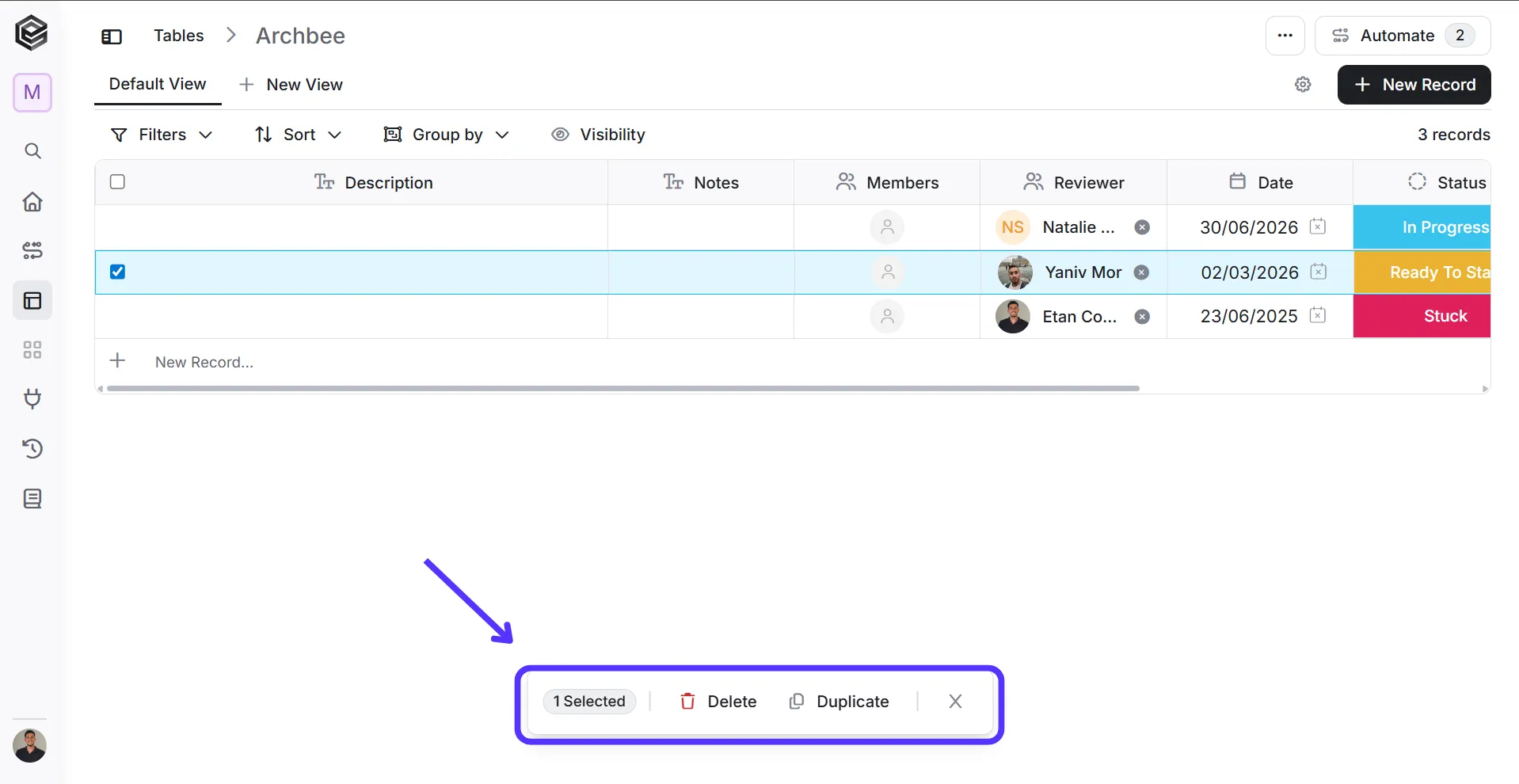Viewport: 1519px width, 784px height.
Task: Open the Group by dropdown
Action: click(446, 135)
